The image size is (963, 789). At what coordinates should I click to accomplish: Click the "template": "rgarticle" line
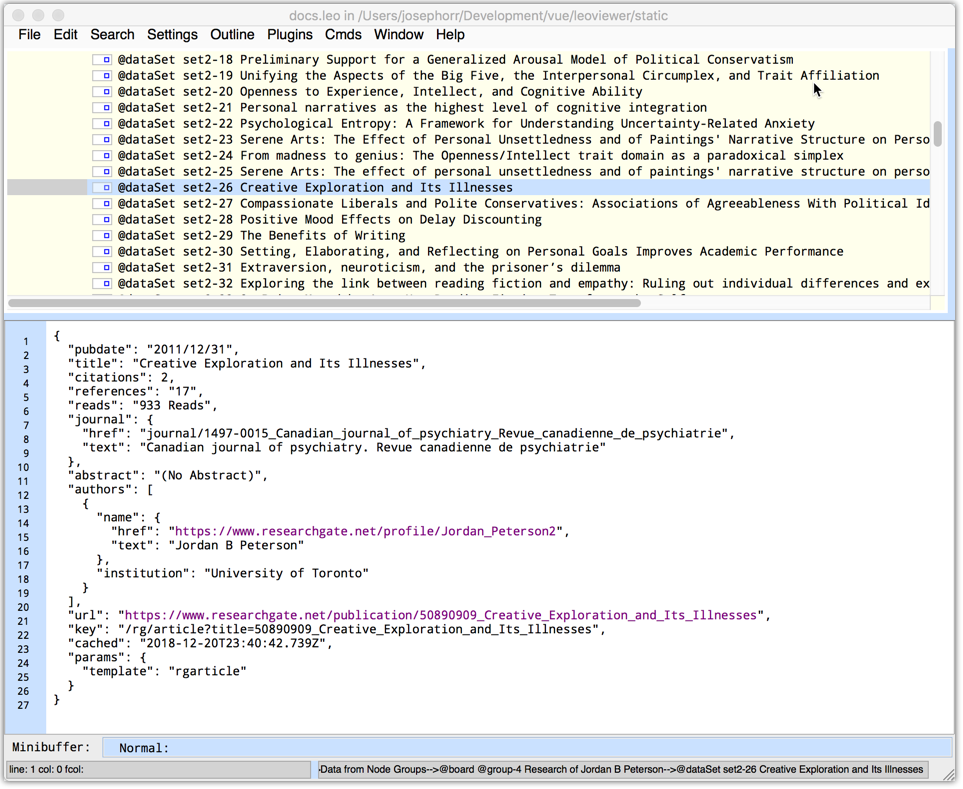164,671
